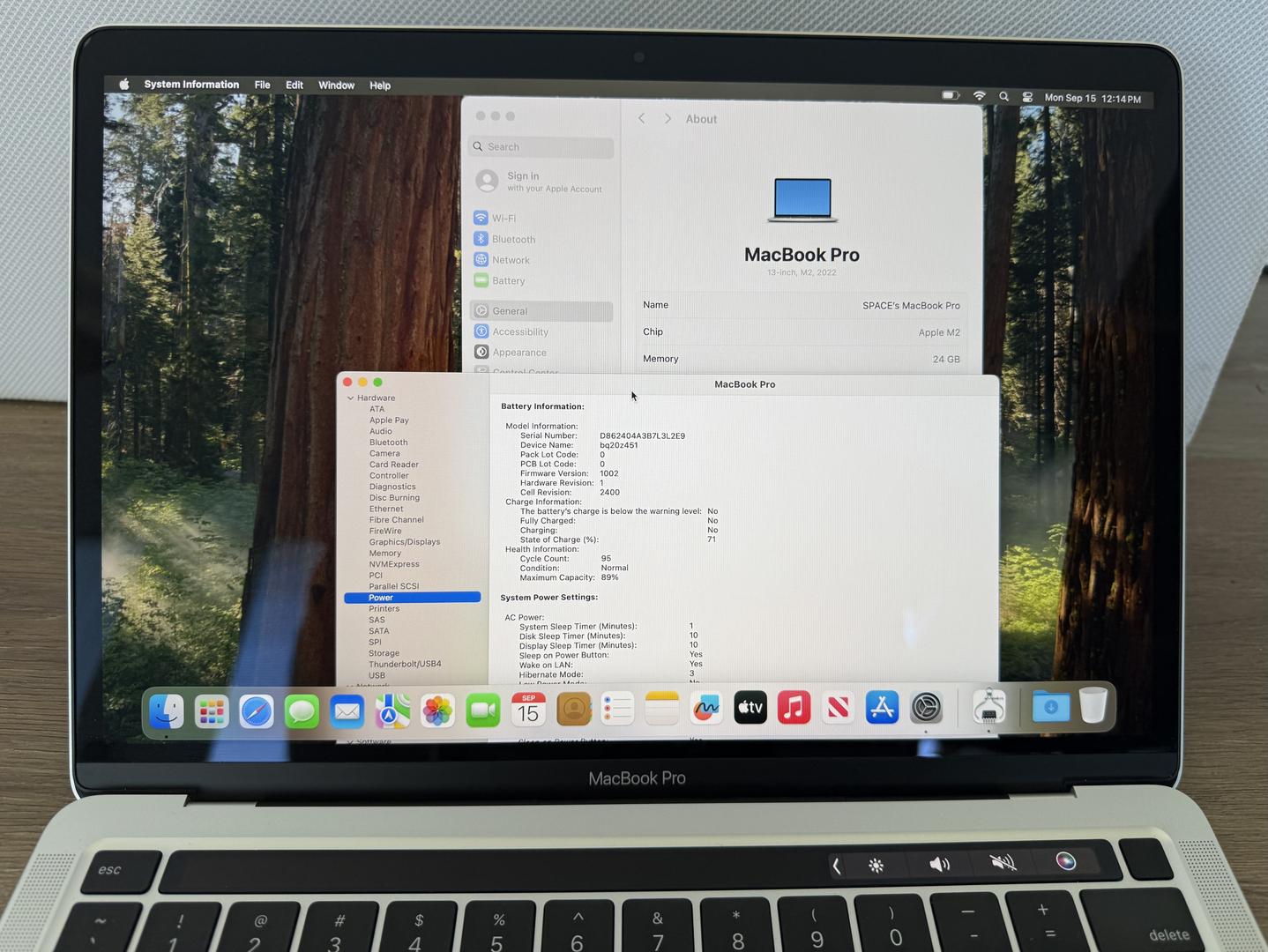
Task: Select Printers in hardware list
Action: (x=384, y=609)
